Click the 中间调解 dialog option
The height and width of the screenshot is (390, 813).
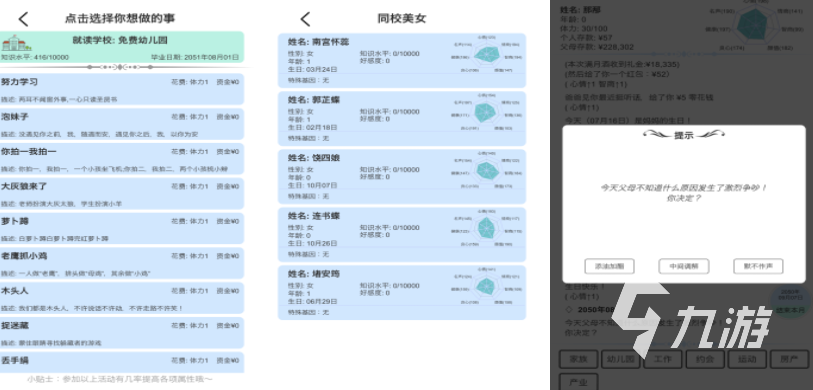683,267
